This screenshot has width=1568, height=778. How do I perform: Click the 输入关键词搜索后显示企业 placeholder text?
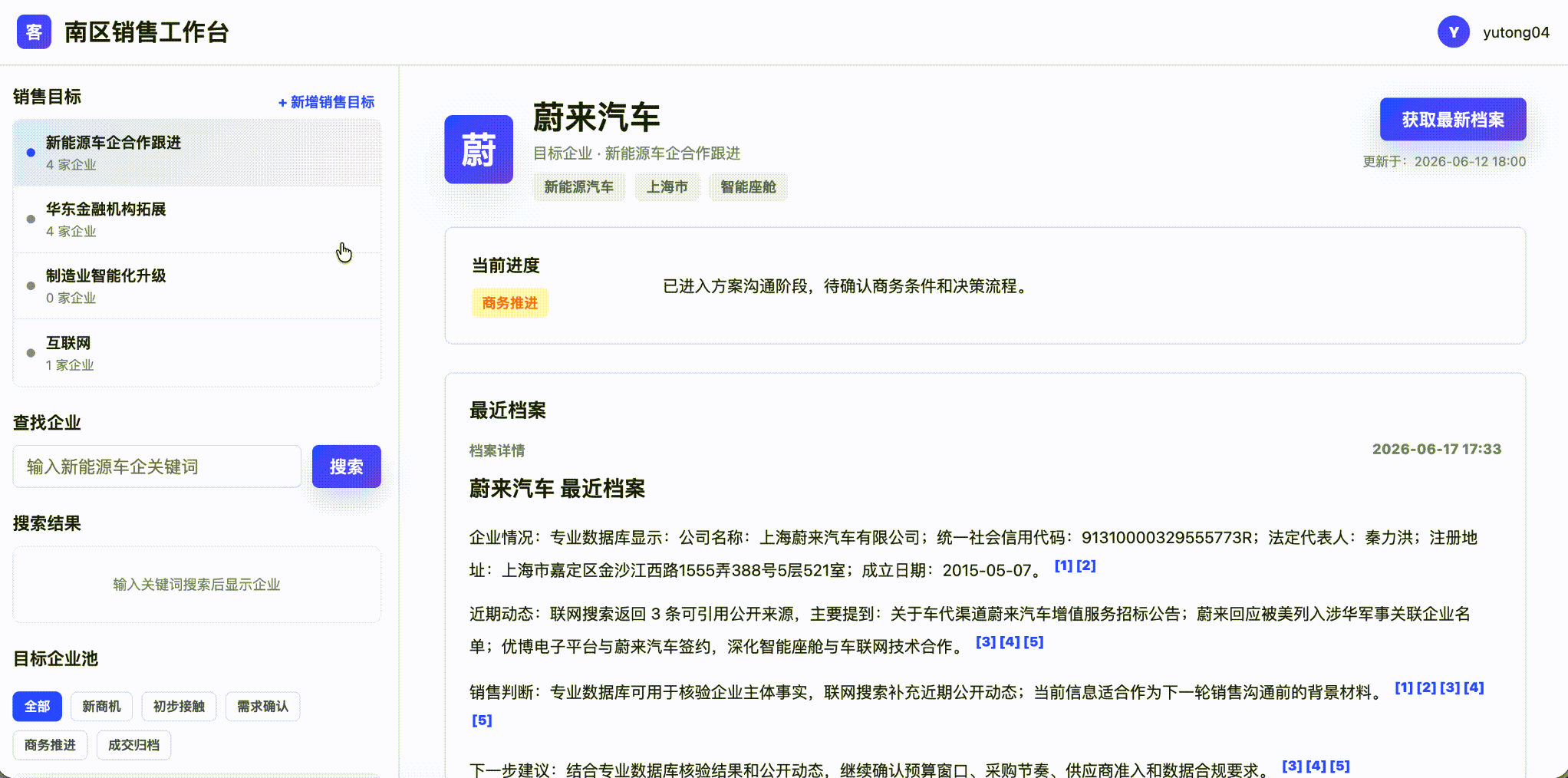point(196,585)
